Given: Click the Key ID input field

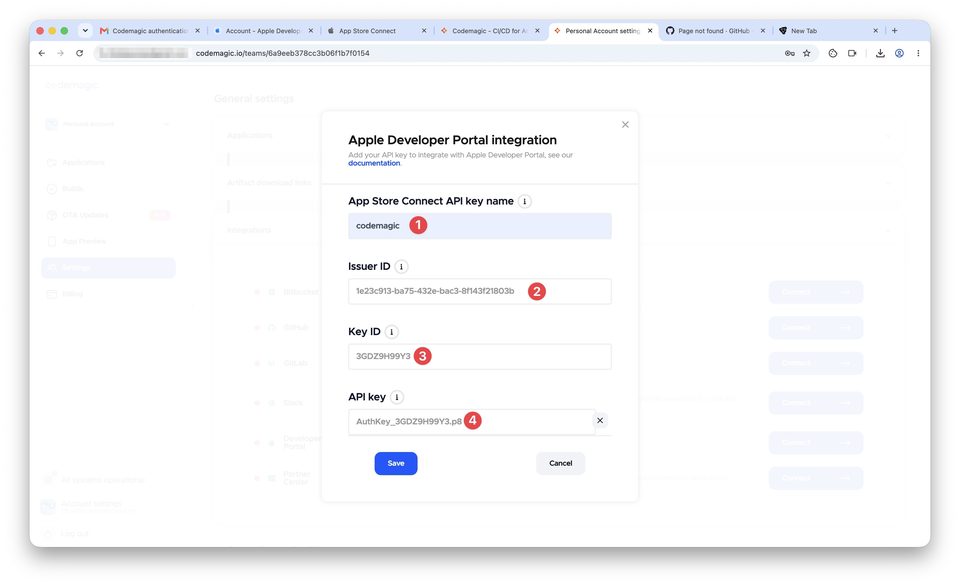Looking at the screenshot, I should coord(479,356).
